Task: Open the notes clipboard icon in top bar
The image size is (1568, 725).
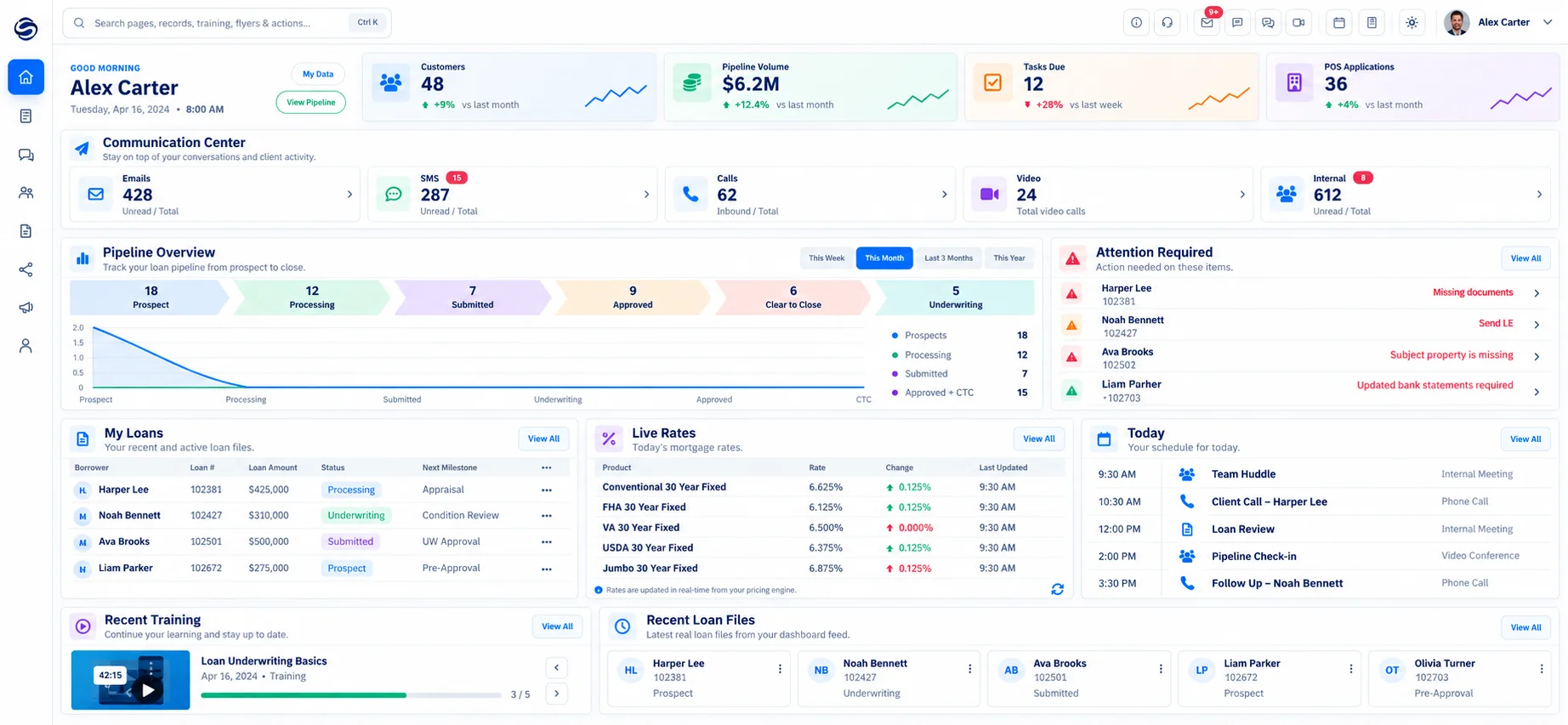Action: (1372, 23)
